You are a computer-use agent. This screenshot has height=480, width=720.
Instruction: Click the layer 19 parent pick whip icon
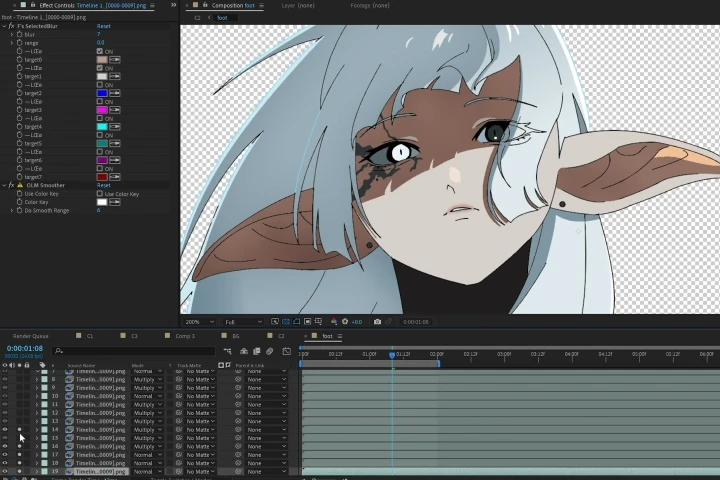238,471
